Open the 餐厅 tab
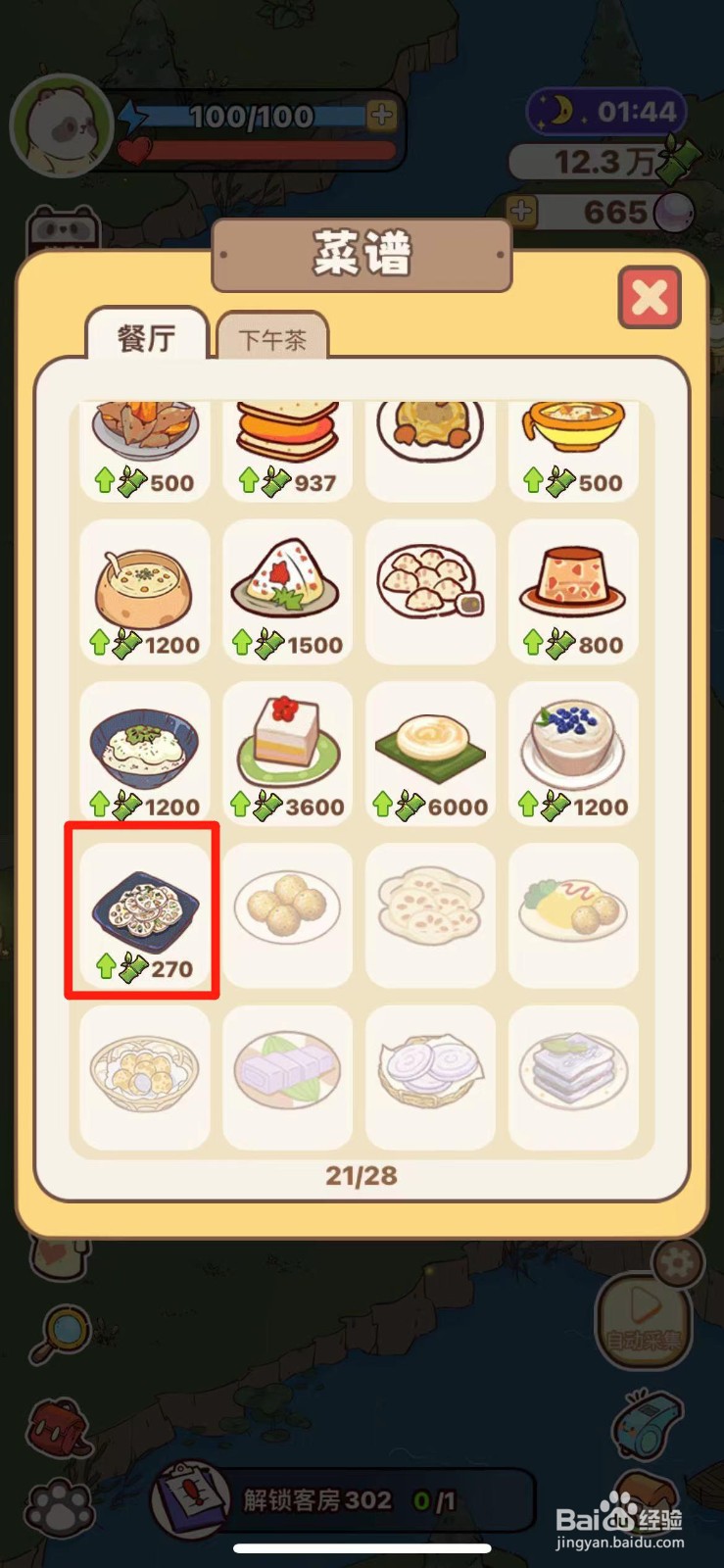The image size is (724, 1568). tap(147, 336)
